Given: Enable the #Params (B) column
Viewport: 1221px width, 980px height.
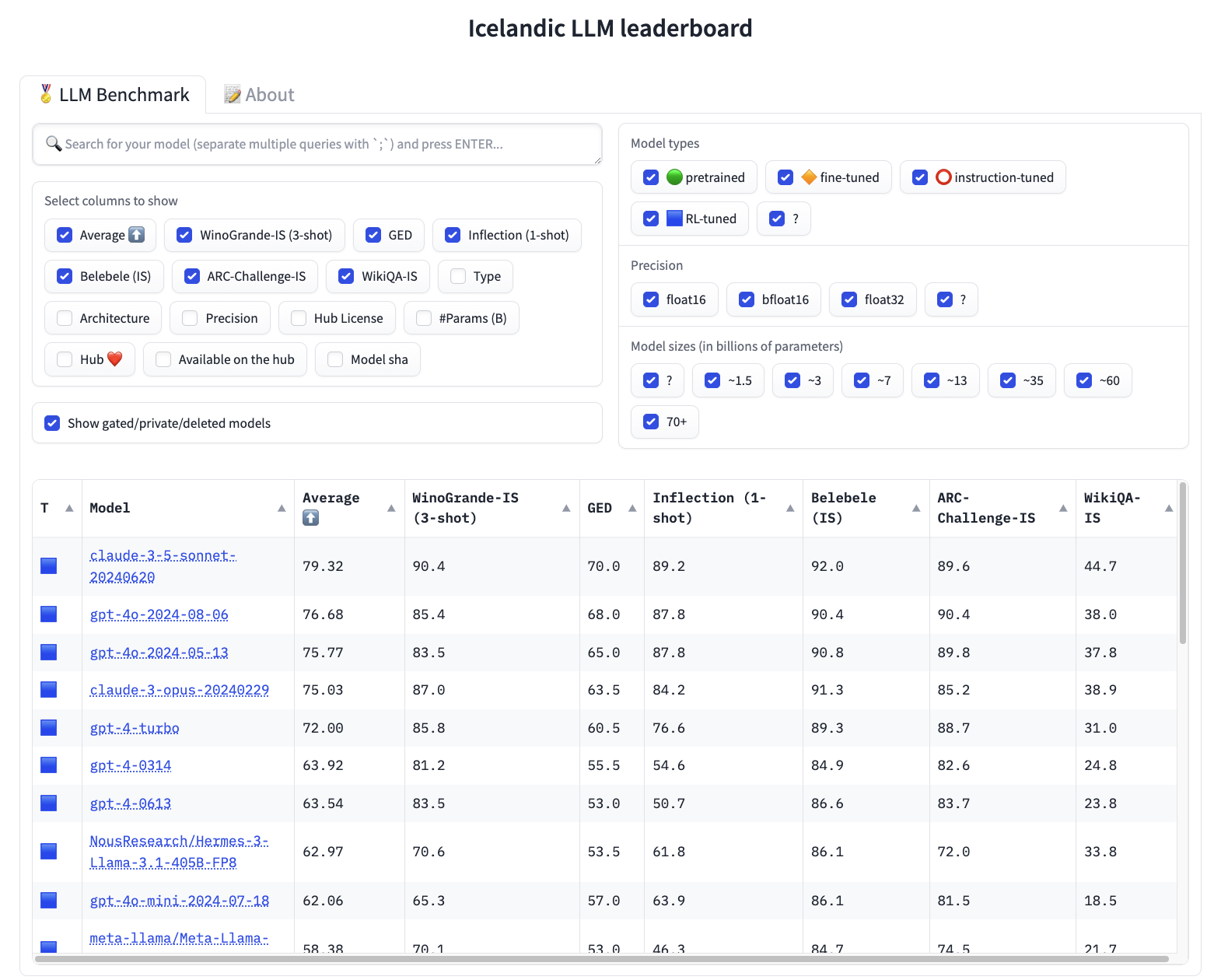Looking at the screenshot, I should [424, 318].
